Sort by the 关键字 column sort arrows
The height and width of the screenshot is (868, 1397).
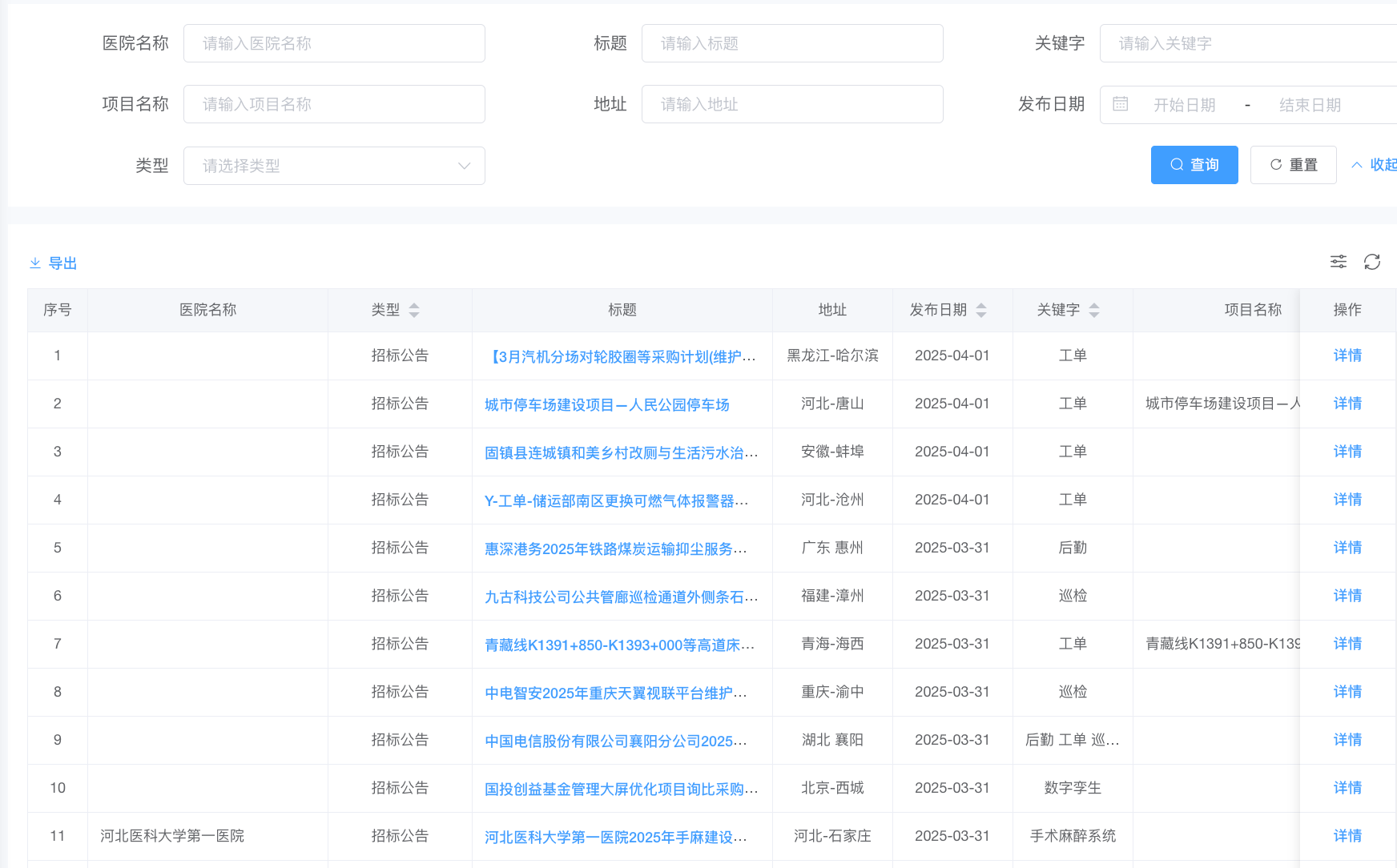click(x=1094, y=310)
